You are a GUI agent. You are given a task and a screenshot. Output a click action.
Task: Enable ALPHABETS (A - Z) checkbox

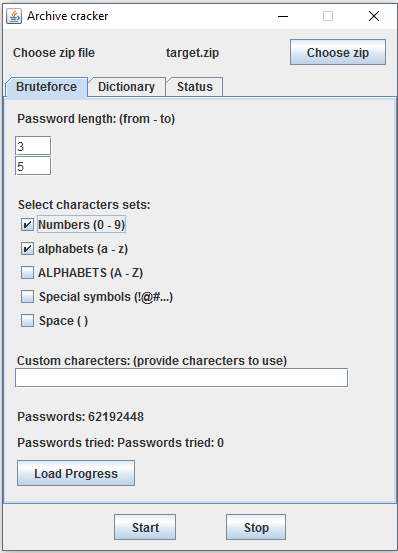pyautogui.click(x=27, y=273)
